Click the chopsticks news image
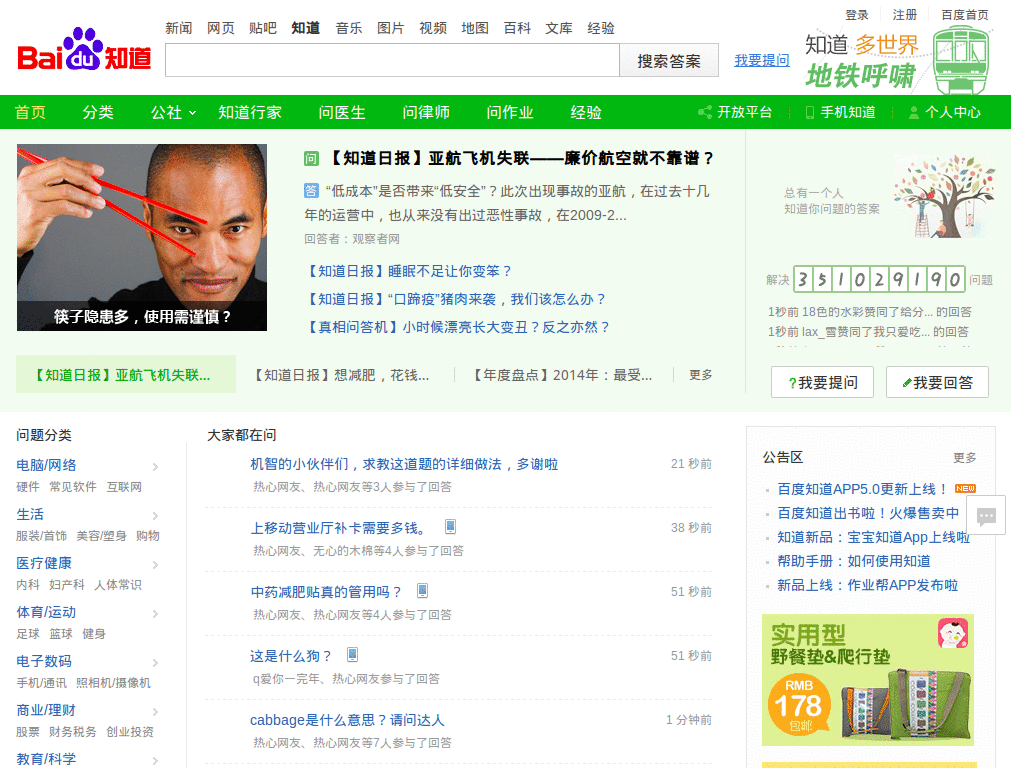 tap(141, 236)
